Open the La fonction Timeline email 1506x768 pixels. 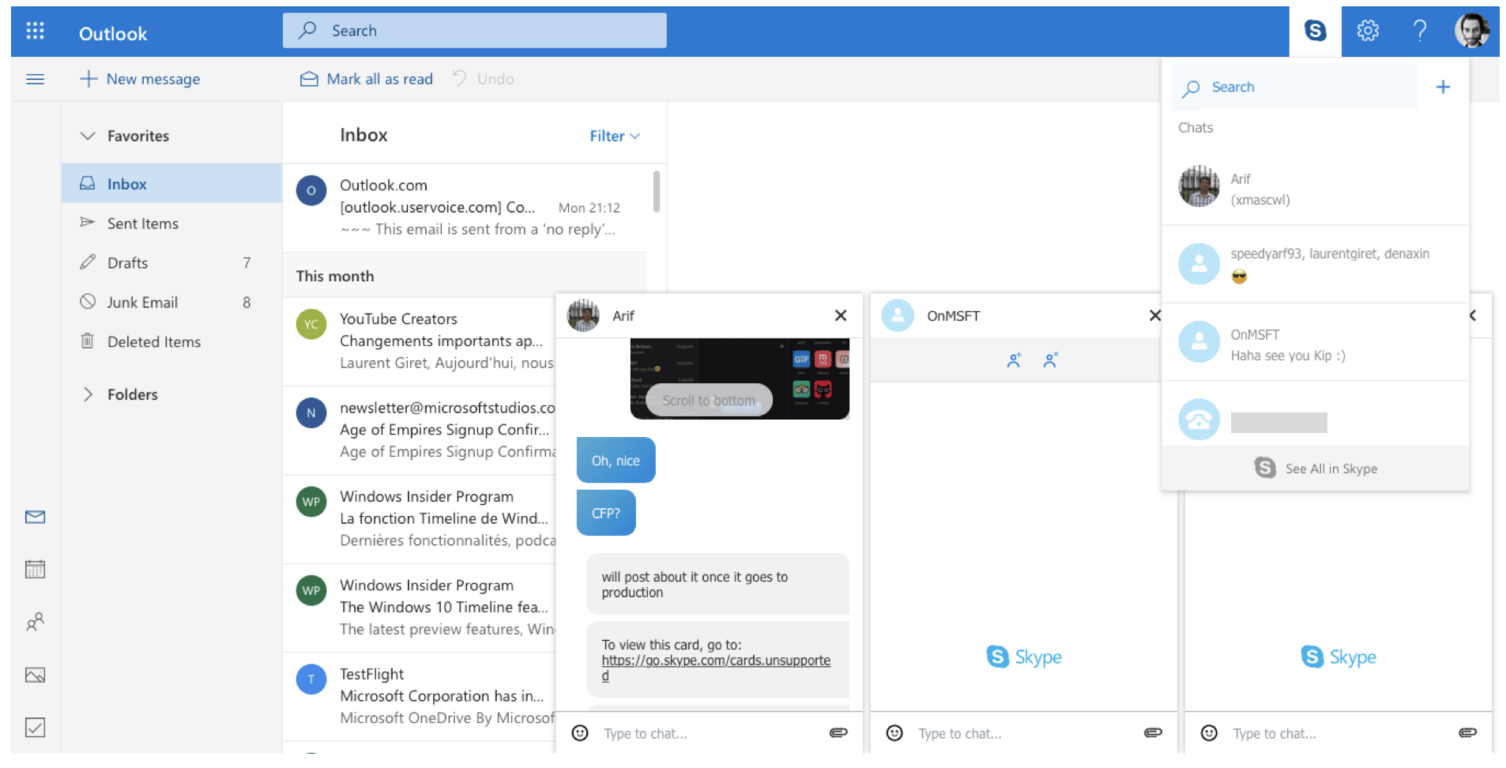420,519
